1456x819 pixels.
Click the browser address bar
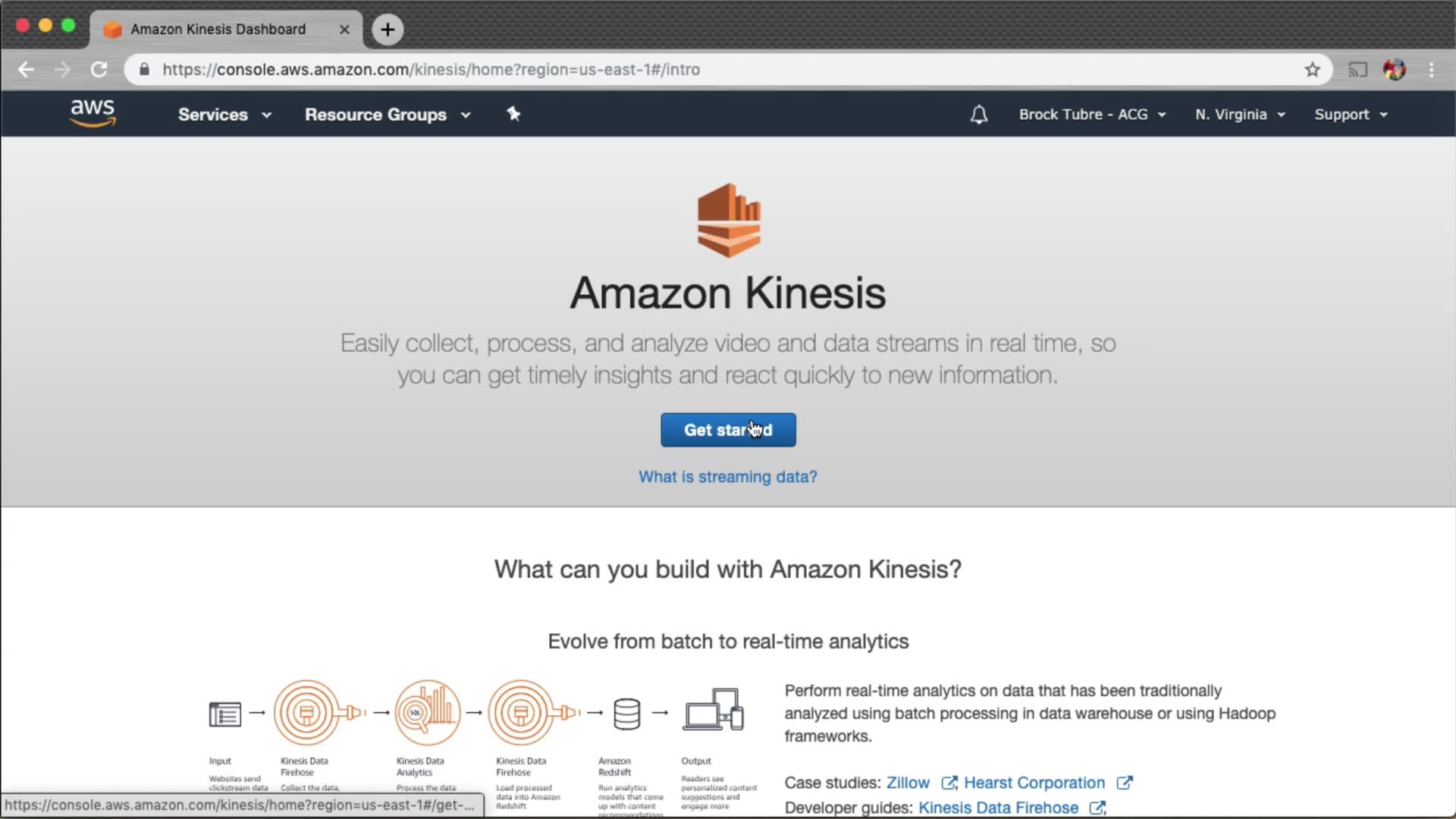tap(682, 70)
